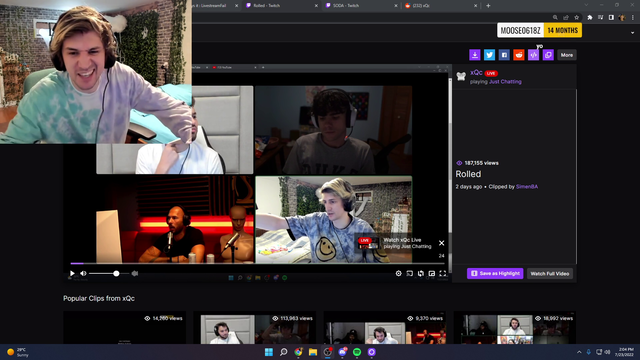Image resolution: width=640 pixels, height=360 pixels.
Task: Open the browser tab search chevron
Action: [x=587, y=5]
